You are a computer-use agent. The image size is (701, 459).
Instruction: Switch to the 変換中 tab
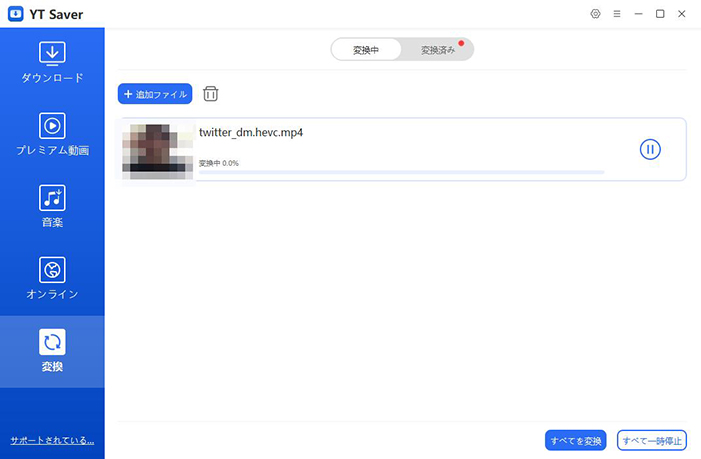point(366,50)
